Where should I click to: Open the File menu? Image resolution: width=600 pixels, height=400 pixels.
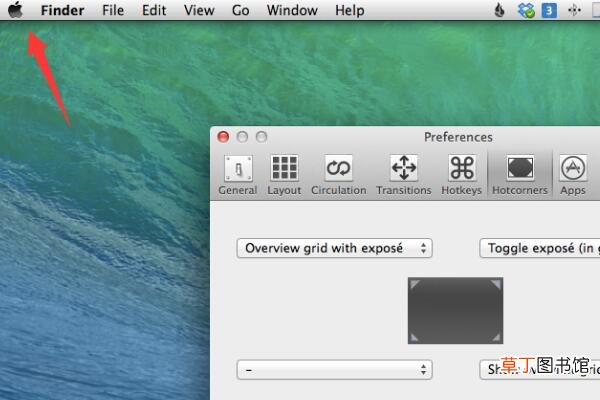click(x=113, y=10)
